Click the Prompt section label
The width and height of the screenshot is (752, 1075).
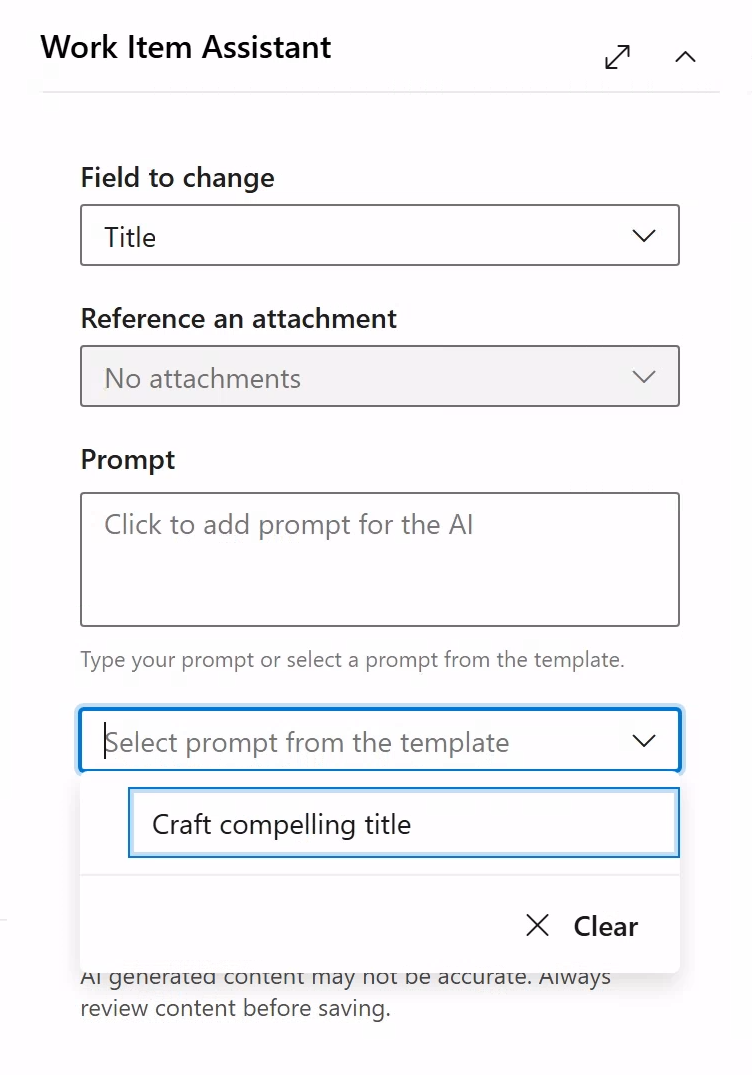[127, 459]
